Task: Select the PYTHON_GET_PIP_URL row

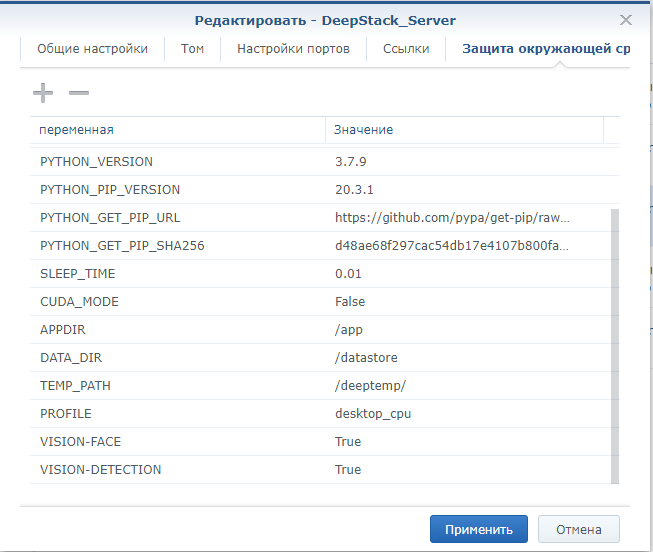Action: [320, 217]
